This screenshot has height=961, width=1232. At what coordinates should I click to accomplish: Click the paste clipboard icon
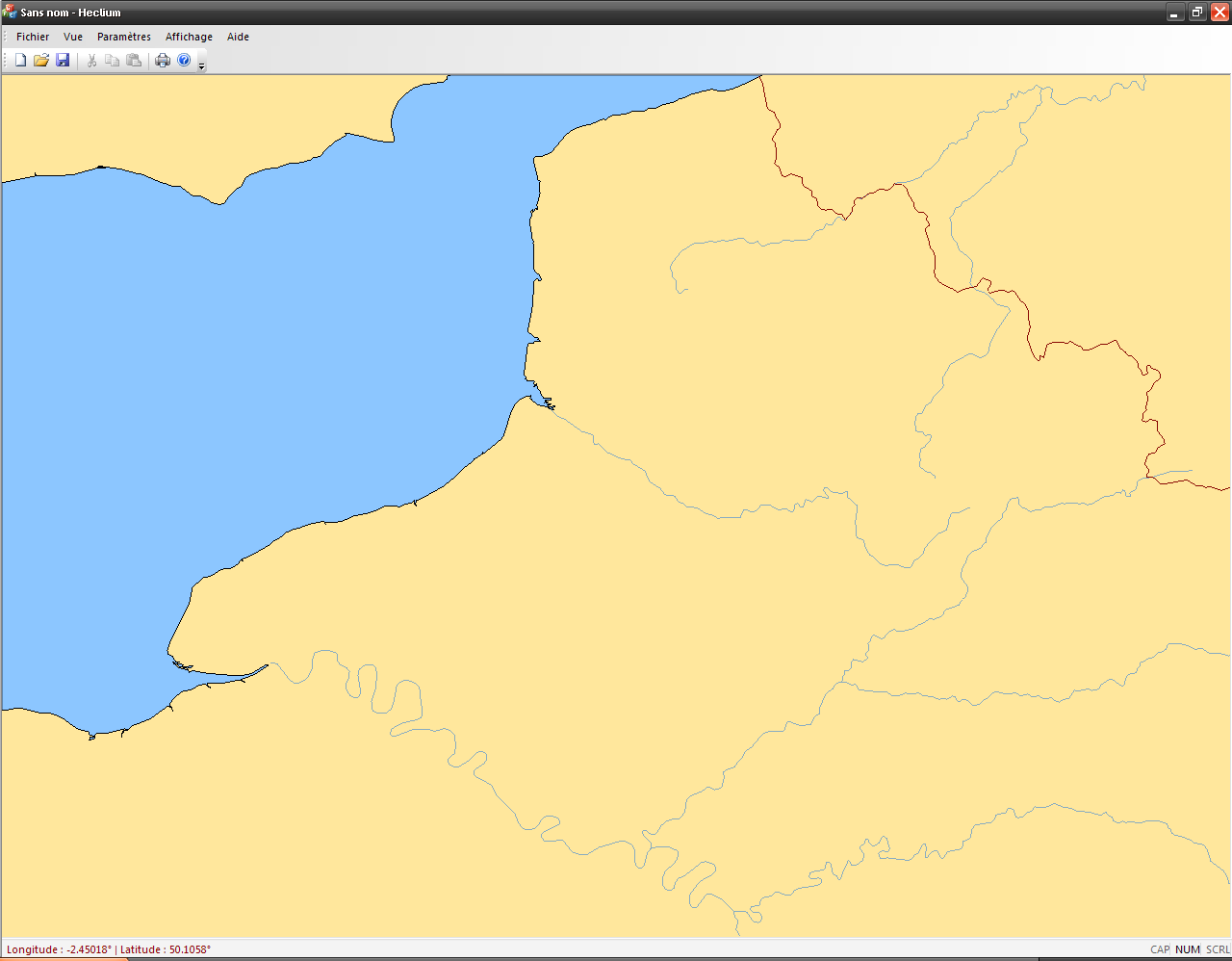tap(134, 61)
